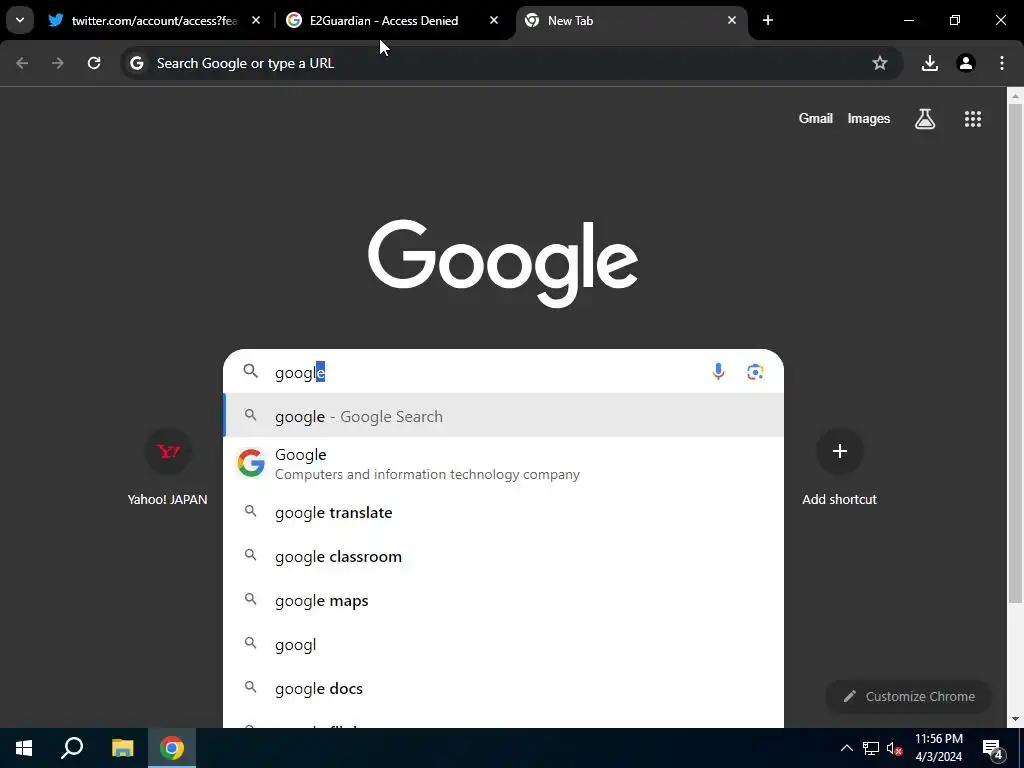Open the notification center icon

click(x=993, y=748)
